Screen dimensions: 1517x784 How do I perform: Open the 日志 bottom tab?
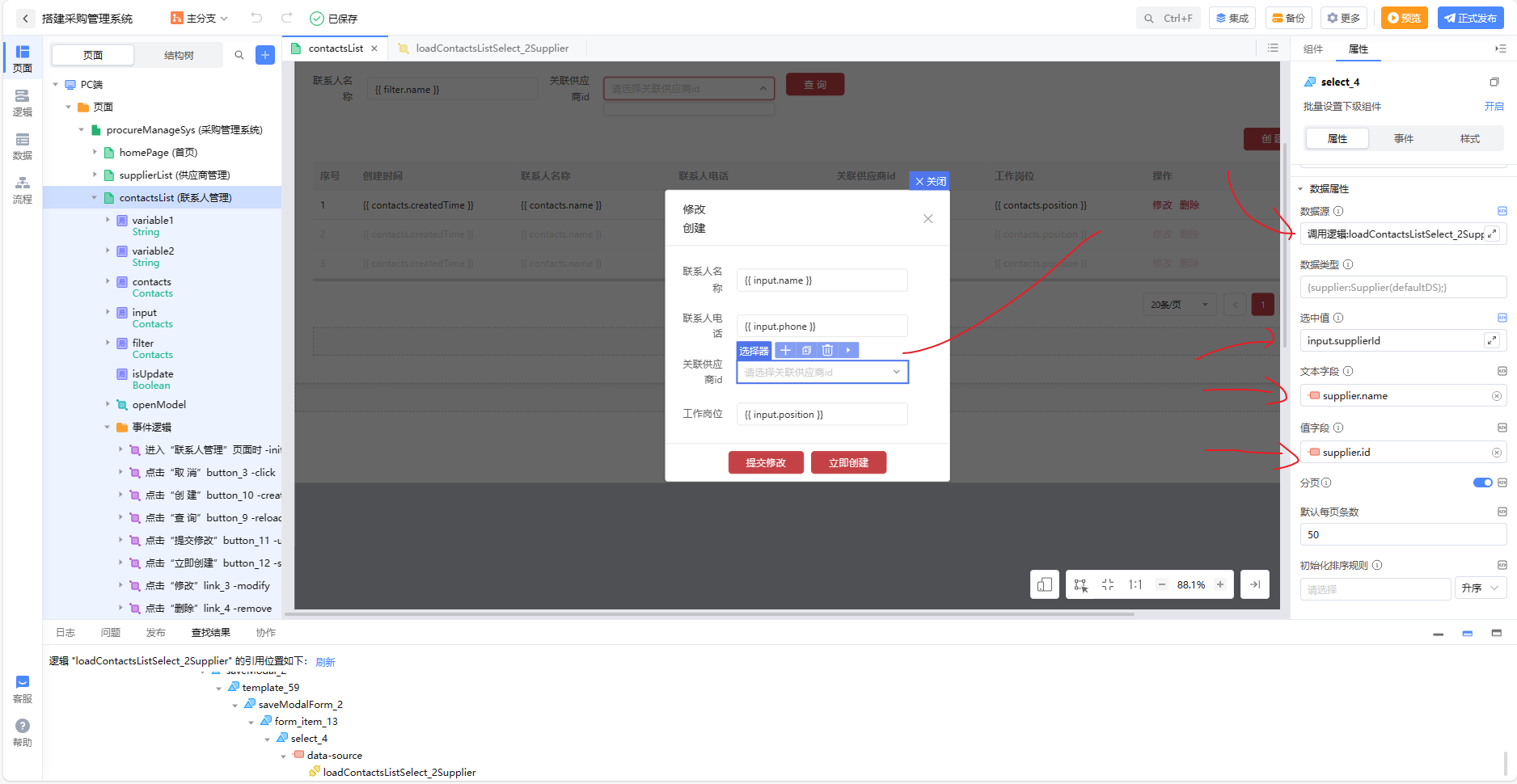click(x=65, y=632)
